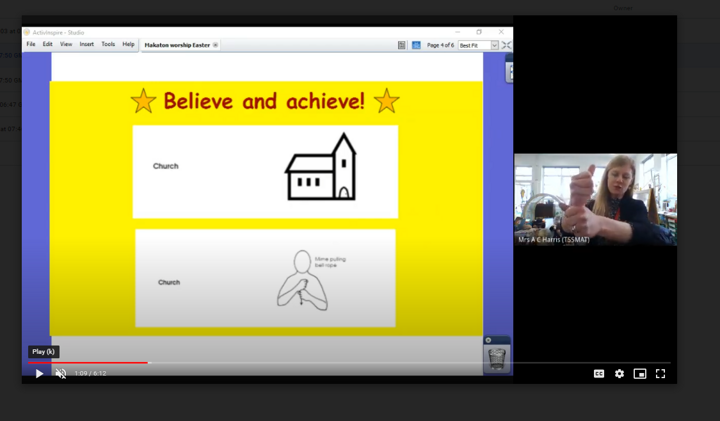Viewport: 720px width, 421px height.
Task: Click the flipchart trash can icon
Action: pos(496,357)
